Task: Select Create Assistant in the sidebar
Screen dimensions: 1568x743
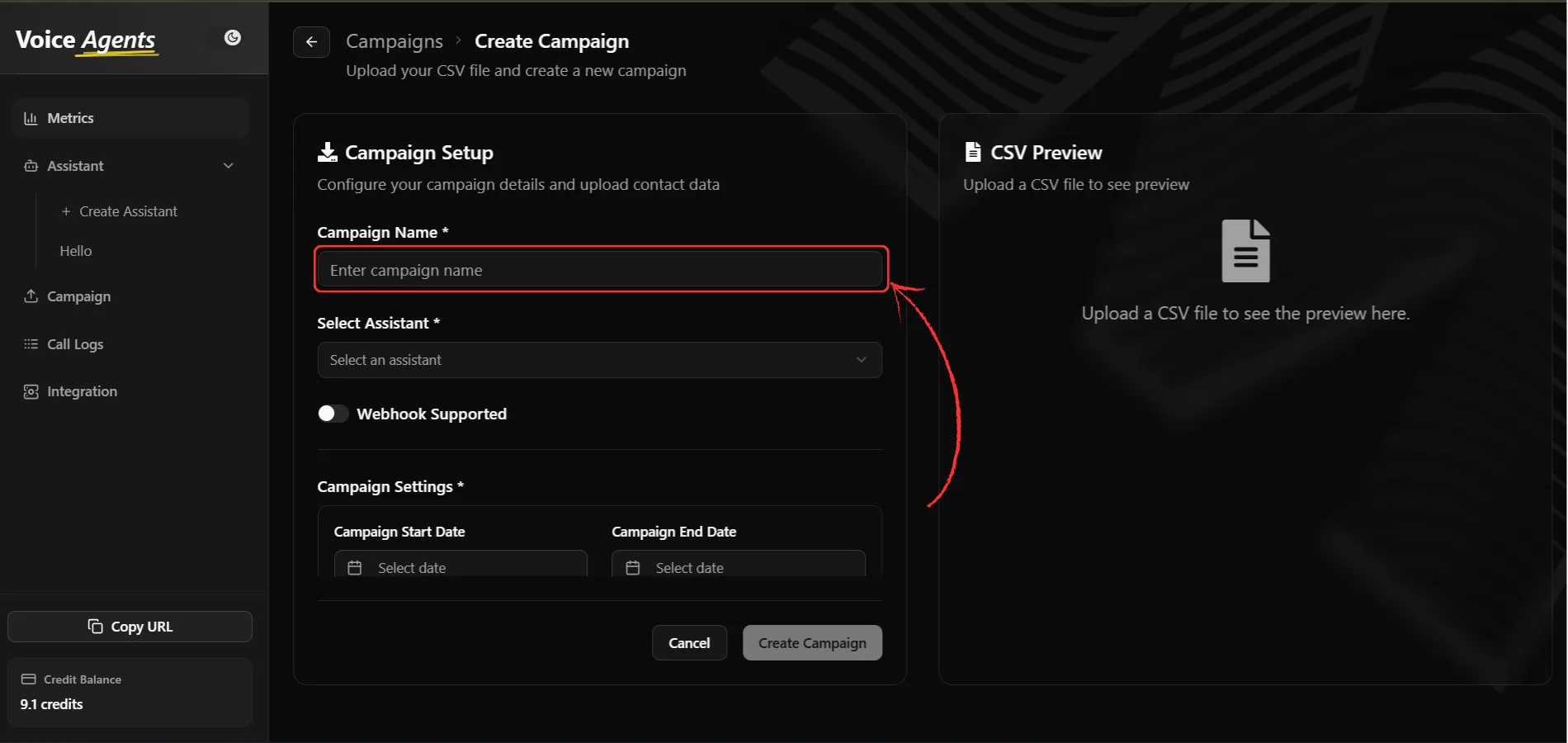Action: tap(120, 211)
